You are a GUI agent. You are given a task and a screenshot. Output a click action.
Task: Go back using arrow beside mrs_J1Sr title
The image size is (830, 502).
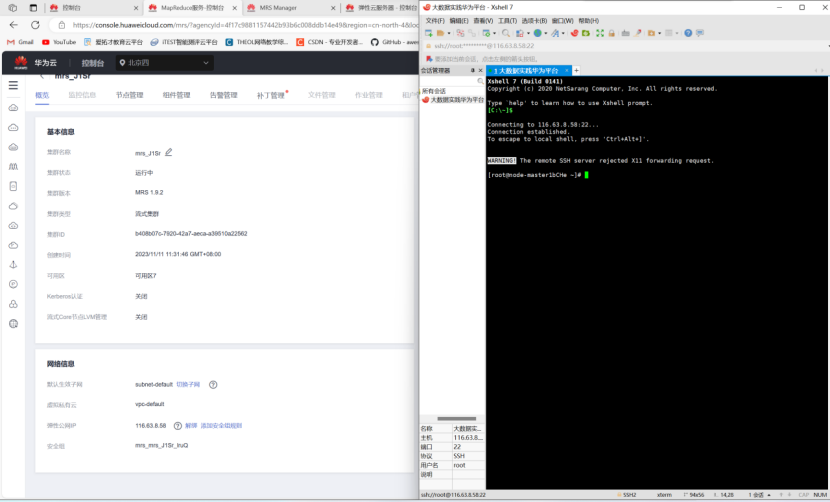point(42,76)
